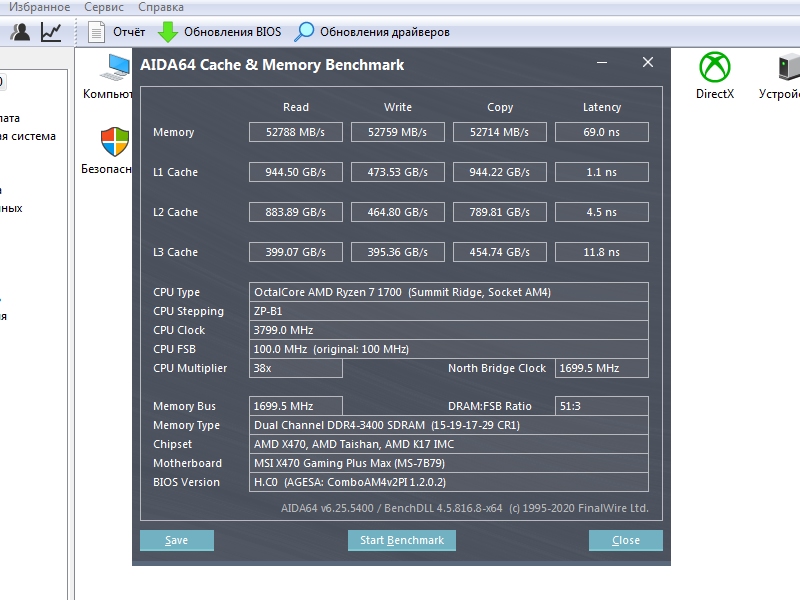Image resolution: width=800 pixels, height=600 pixels.
Task: Click L1 Cache read 944.50 GB/s
Action: coord(296,172)
